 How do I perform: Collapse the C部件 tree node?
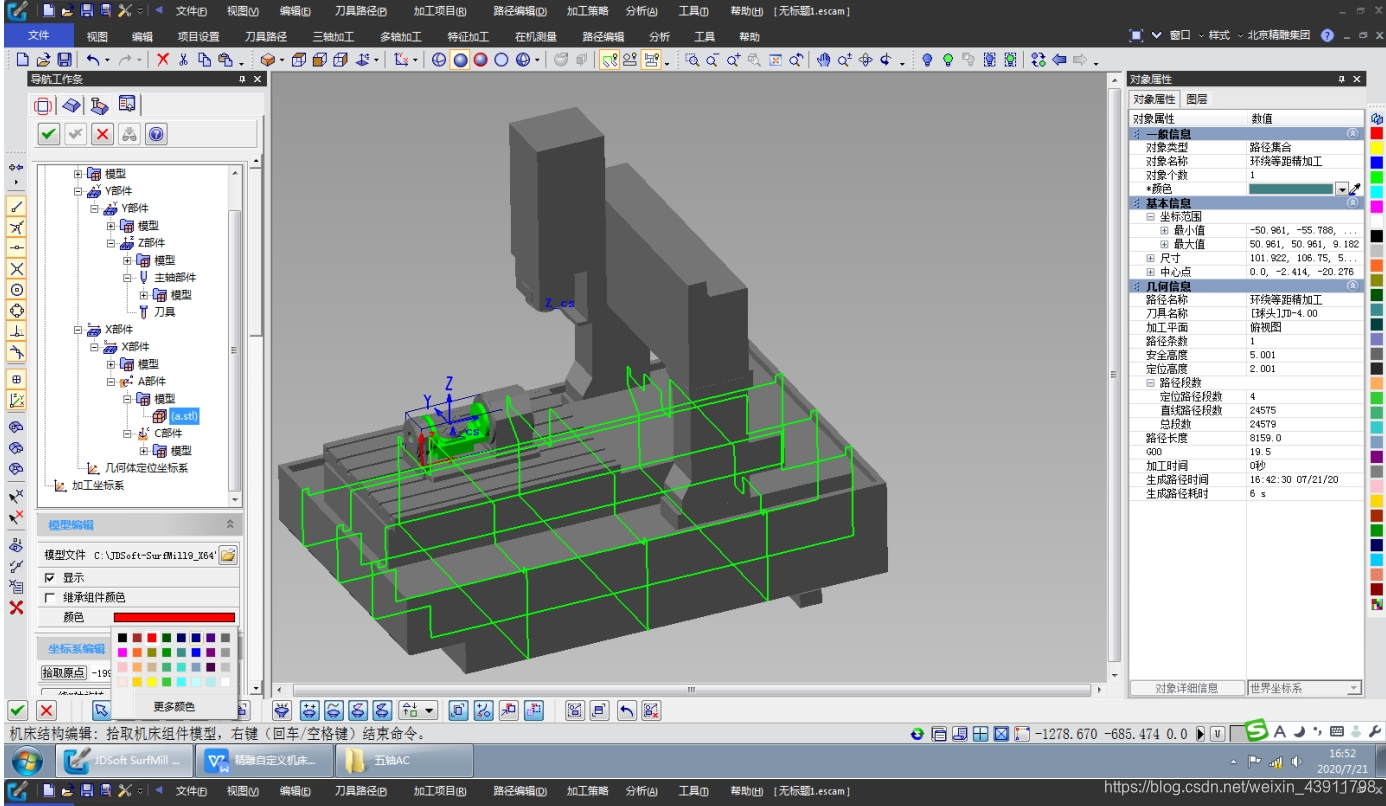pos(128,433)
